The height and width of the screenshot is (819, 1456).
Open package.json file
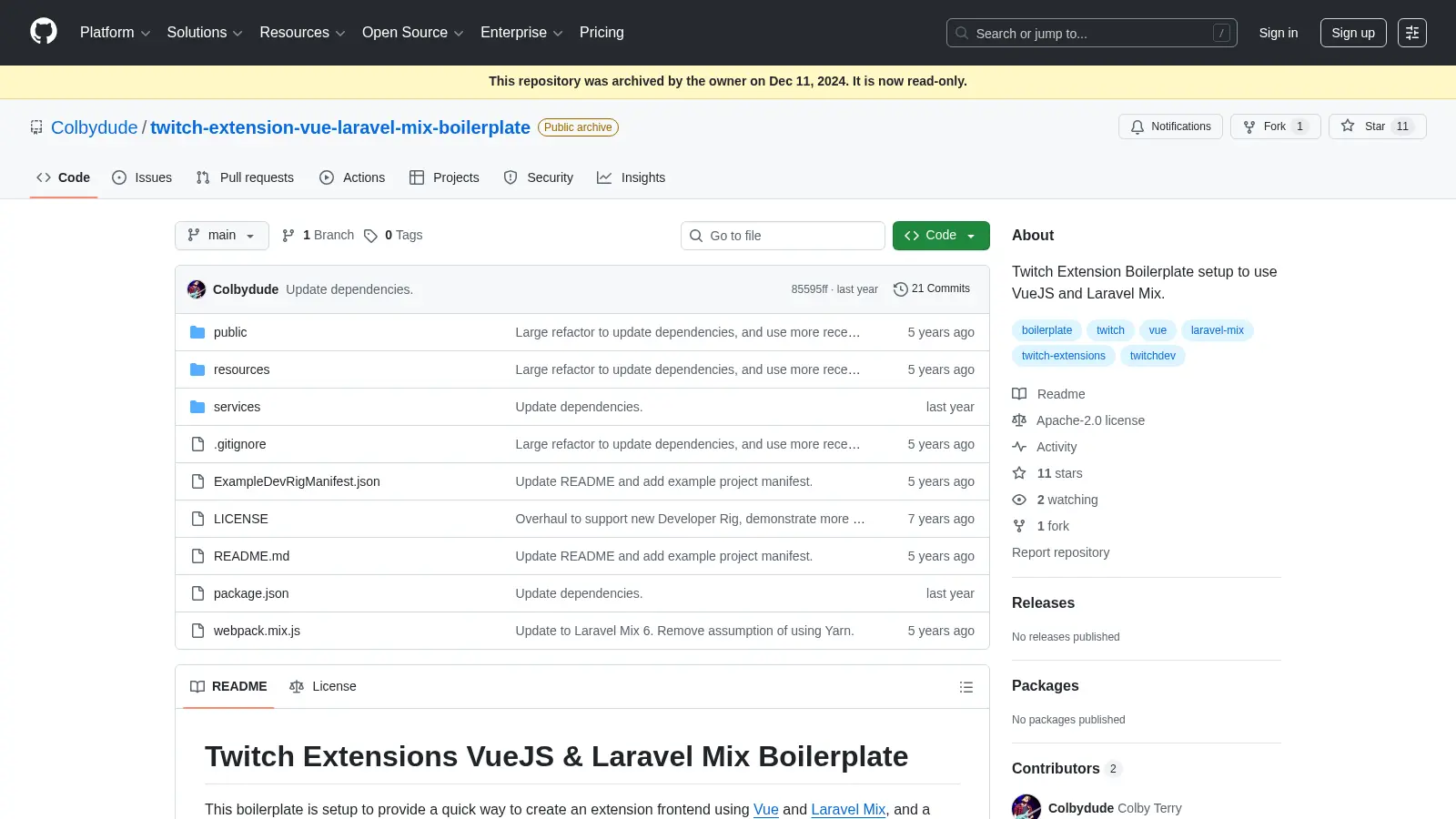pos(251,593)
